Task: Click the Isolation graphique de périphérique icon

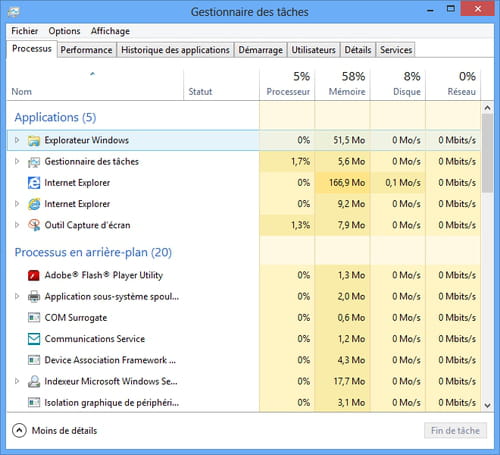Action: tap(34, 403)
